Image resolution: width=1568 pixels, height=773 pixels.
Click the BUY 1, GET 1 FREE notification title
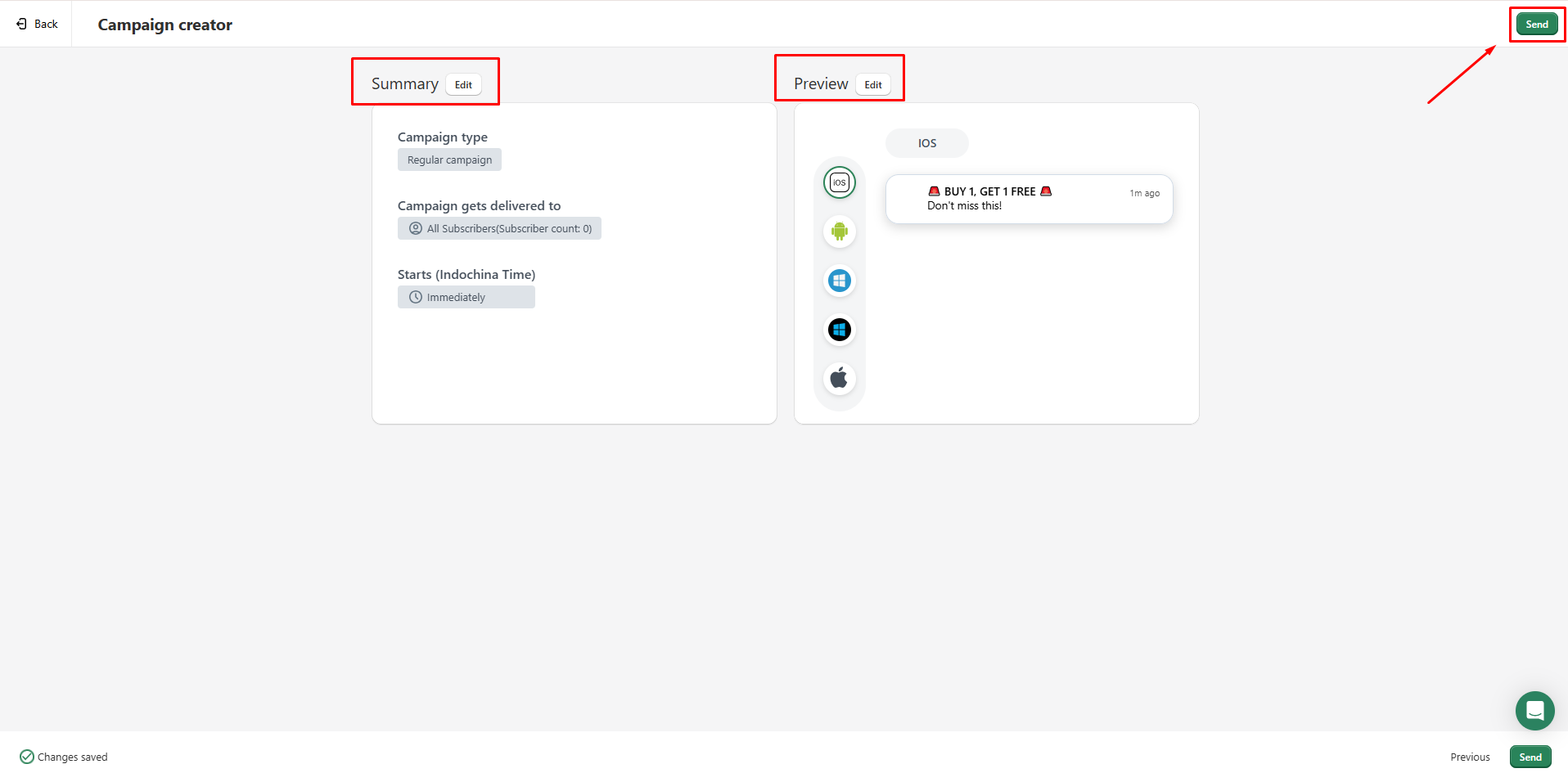click(x=989, y=191)
